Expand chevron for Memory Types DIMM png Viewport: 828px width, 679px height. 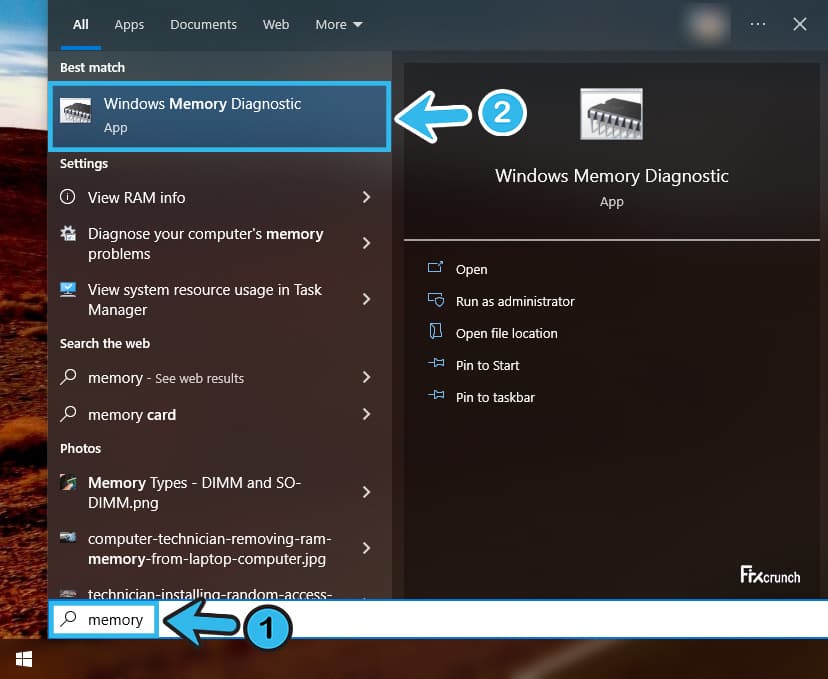(366, 492)
